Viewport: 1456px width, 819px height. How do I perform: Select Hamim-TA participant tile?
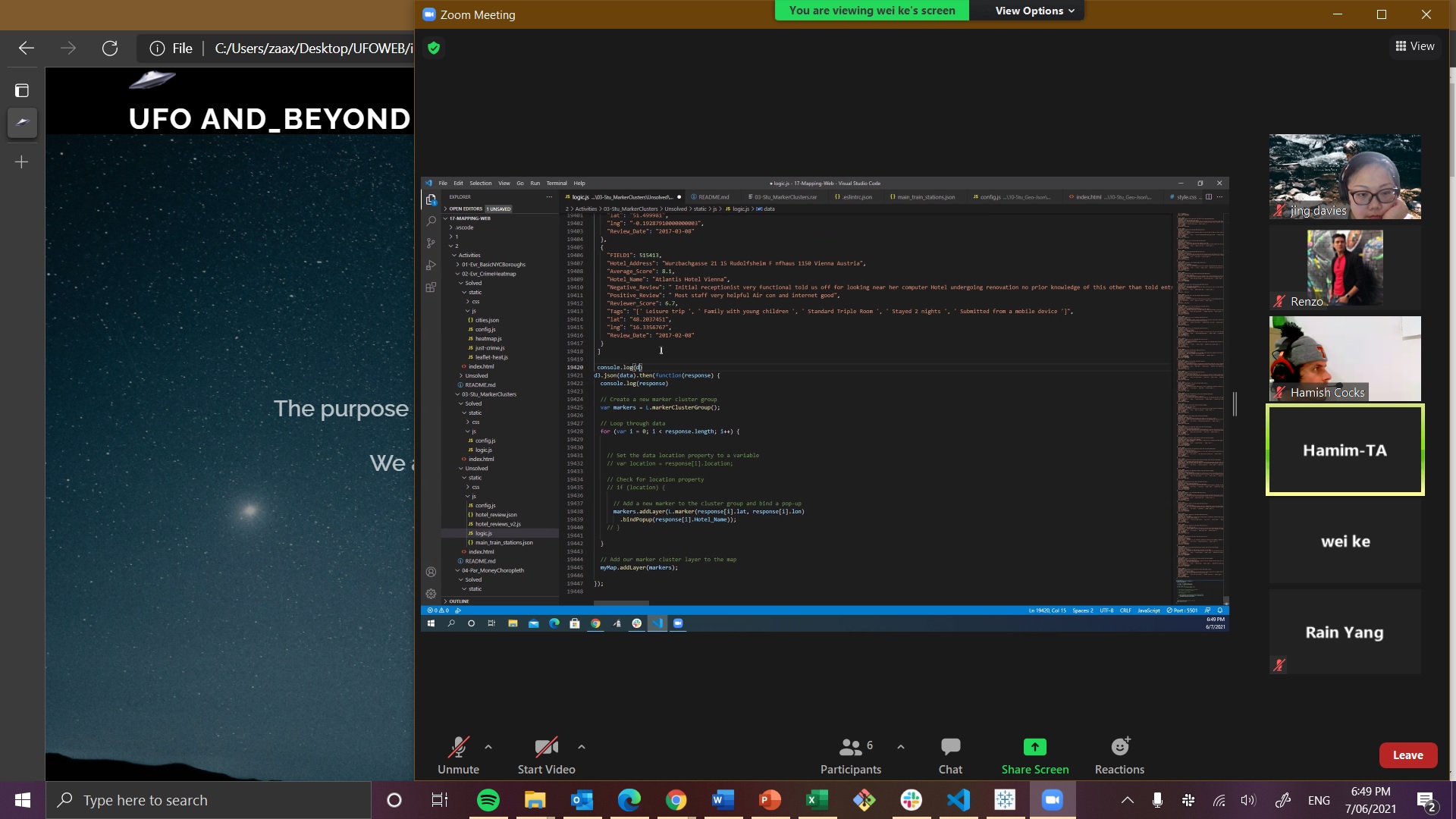point(1345,450)
